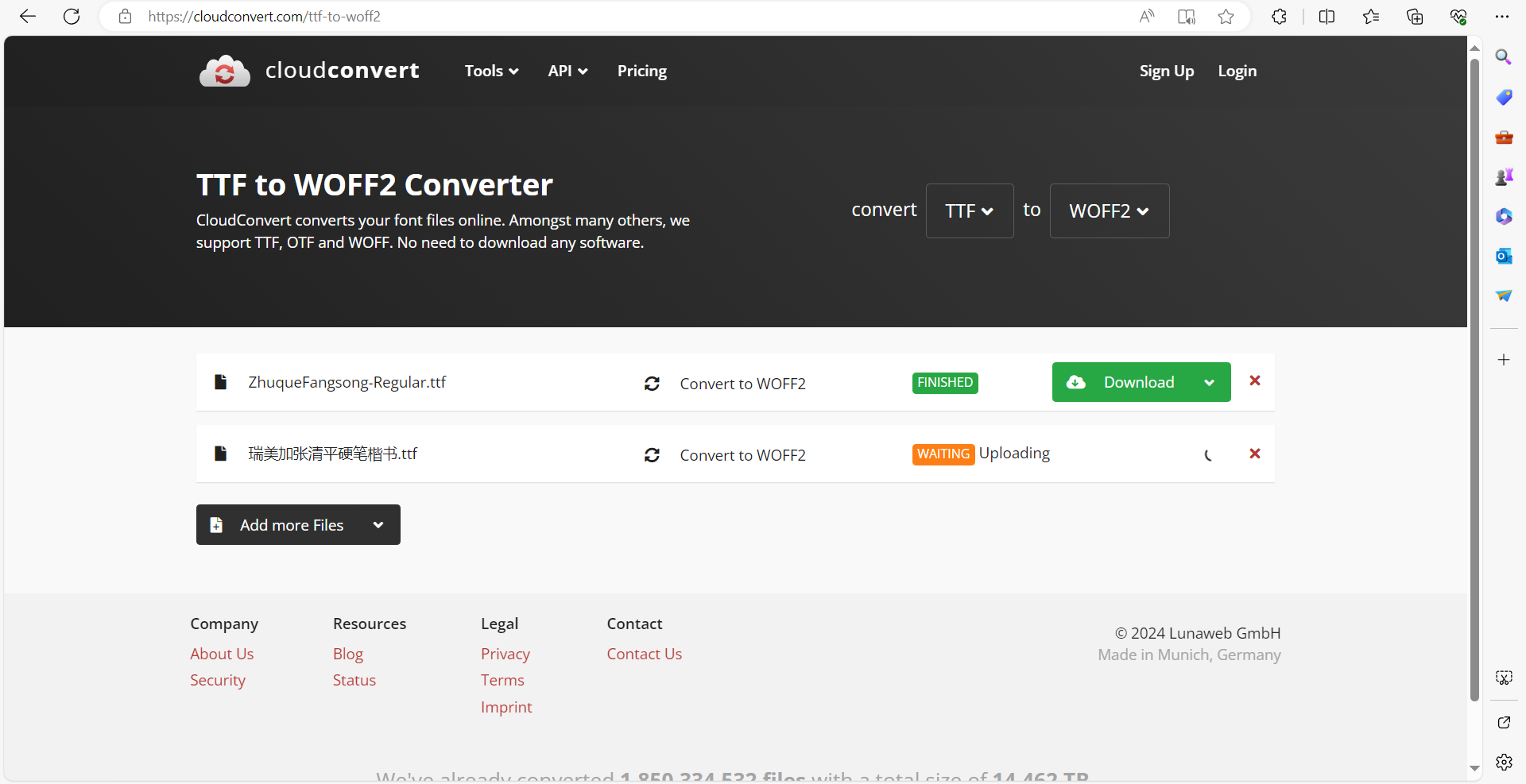Cancel the uploading Chinese-named font file
Viewport: 1526px width, 784px height.
coord(1254,454)
